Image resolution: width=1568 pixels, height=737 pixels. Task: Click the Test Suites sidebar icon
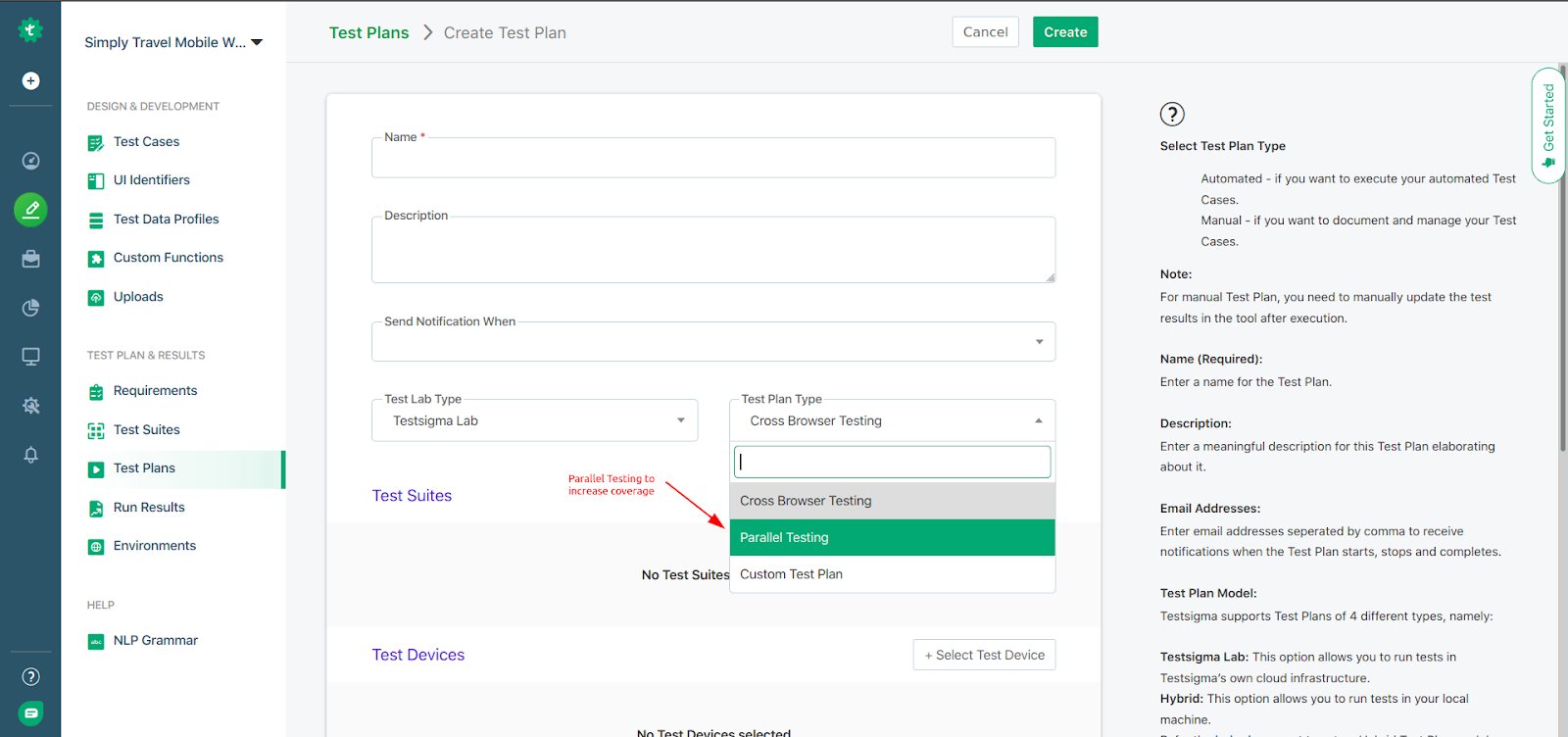[96, 431]
